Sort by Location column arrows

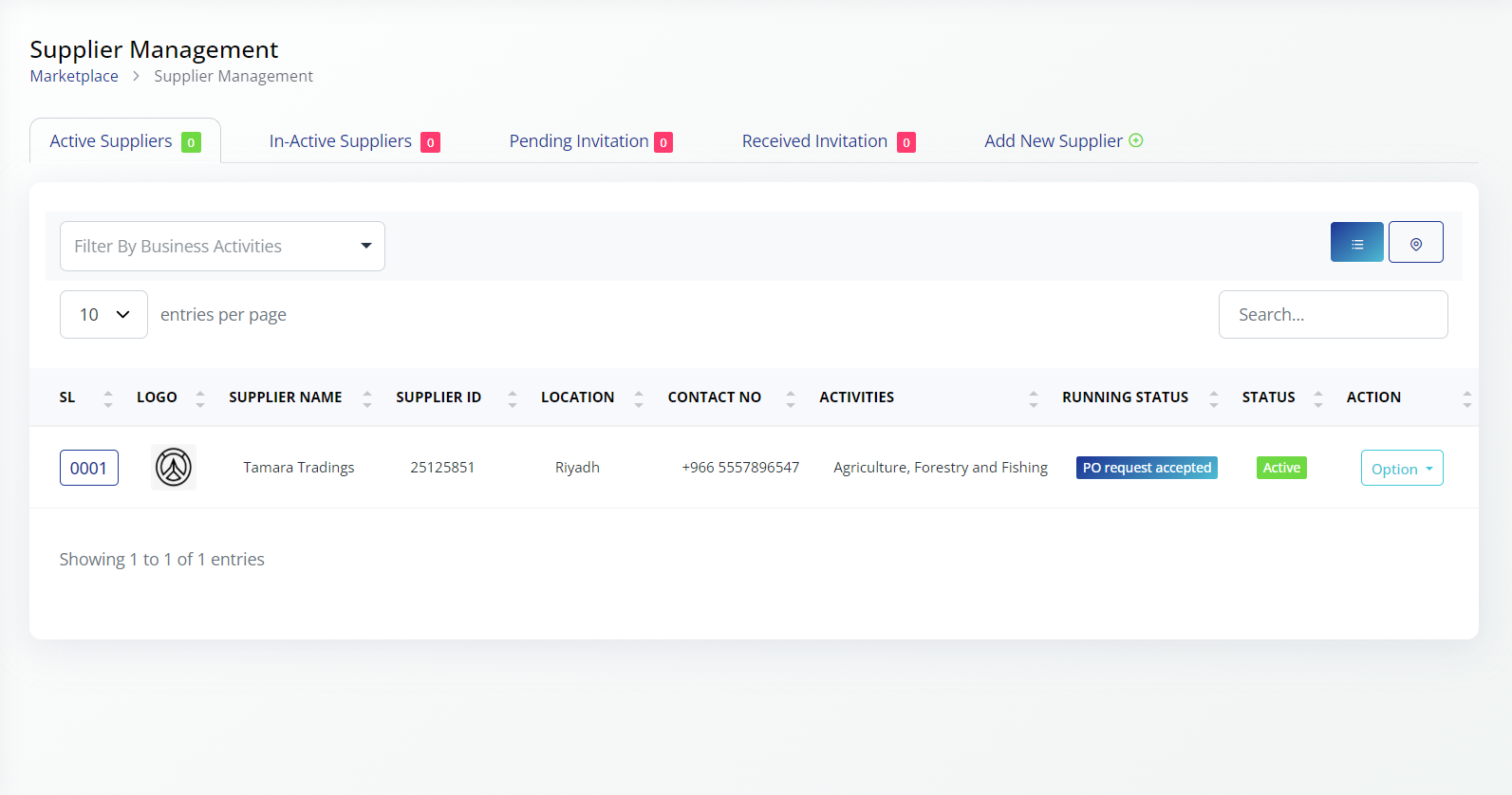pos(639,398)
